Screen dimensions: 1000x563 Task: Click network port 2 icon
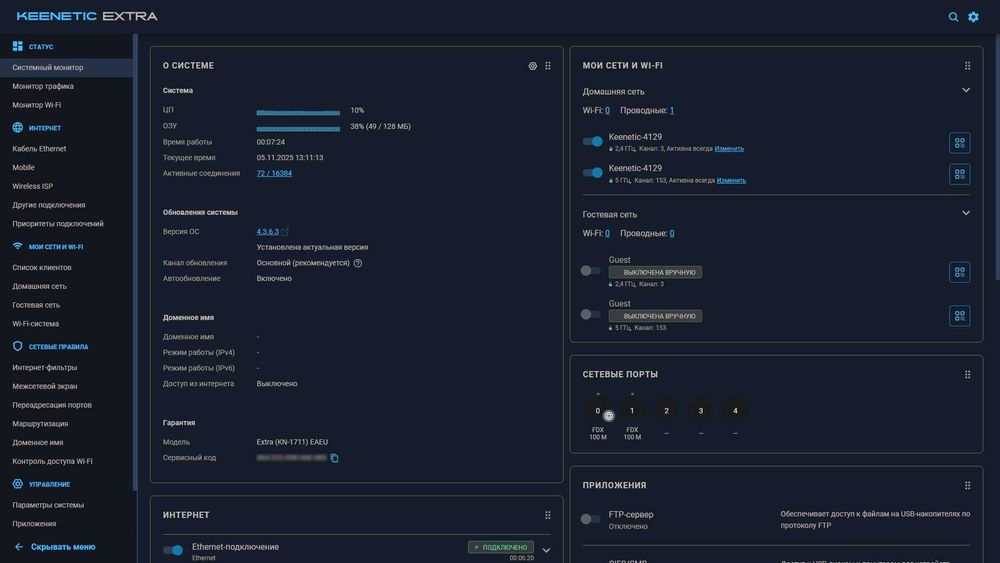point(666,411)
